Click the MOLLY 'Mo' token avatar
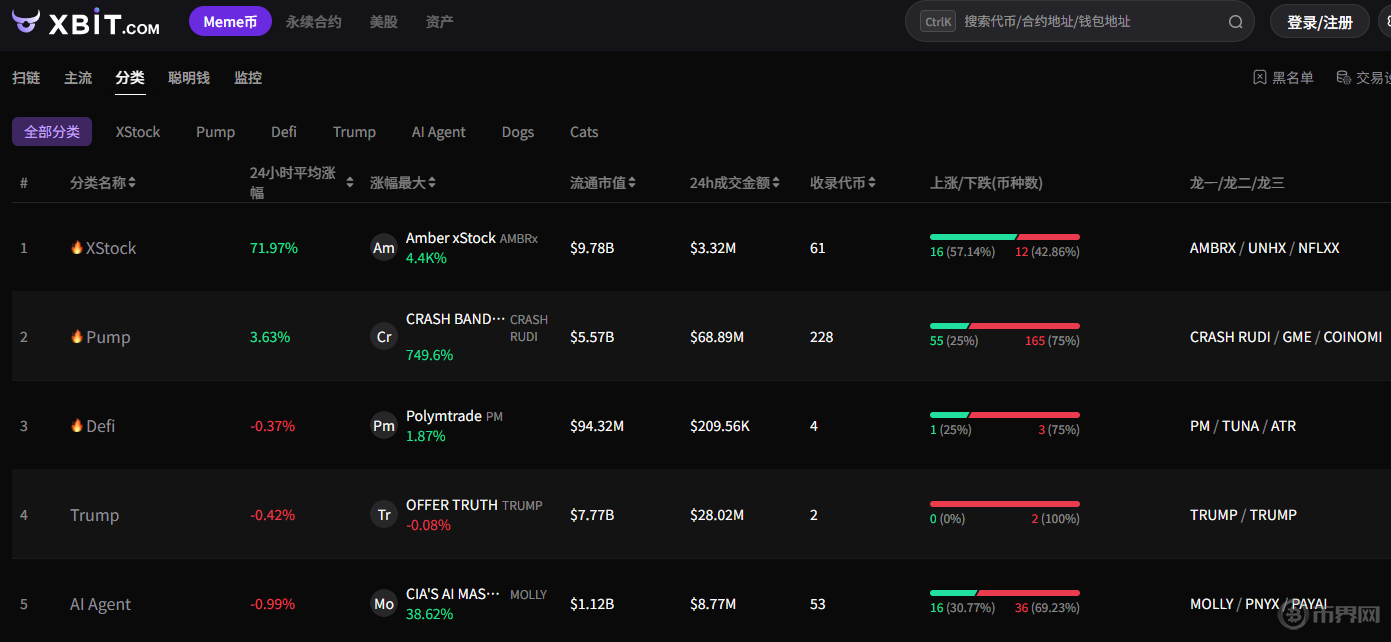 click(x=384, y=604)
